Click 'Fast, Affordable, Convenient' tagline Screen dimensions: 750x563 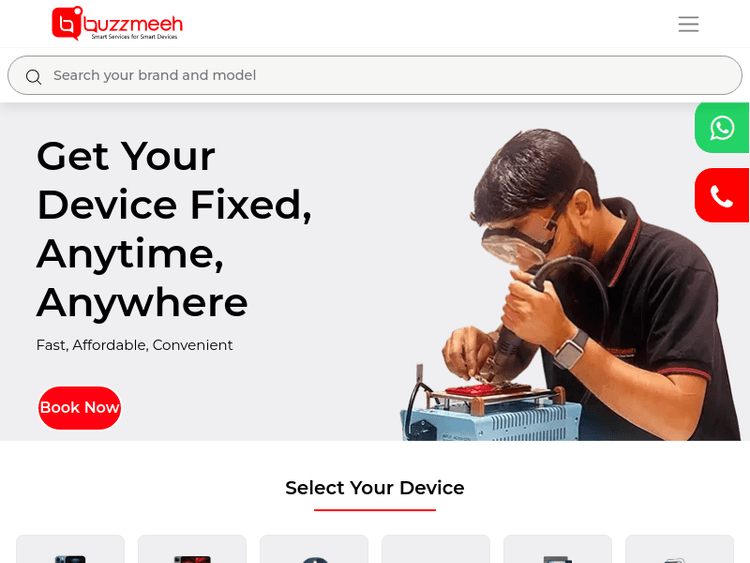[134, 345]
